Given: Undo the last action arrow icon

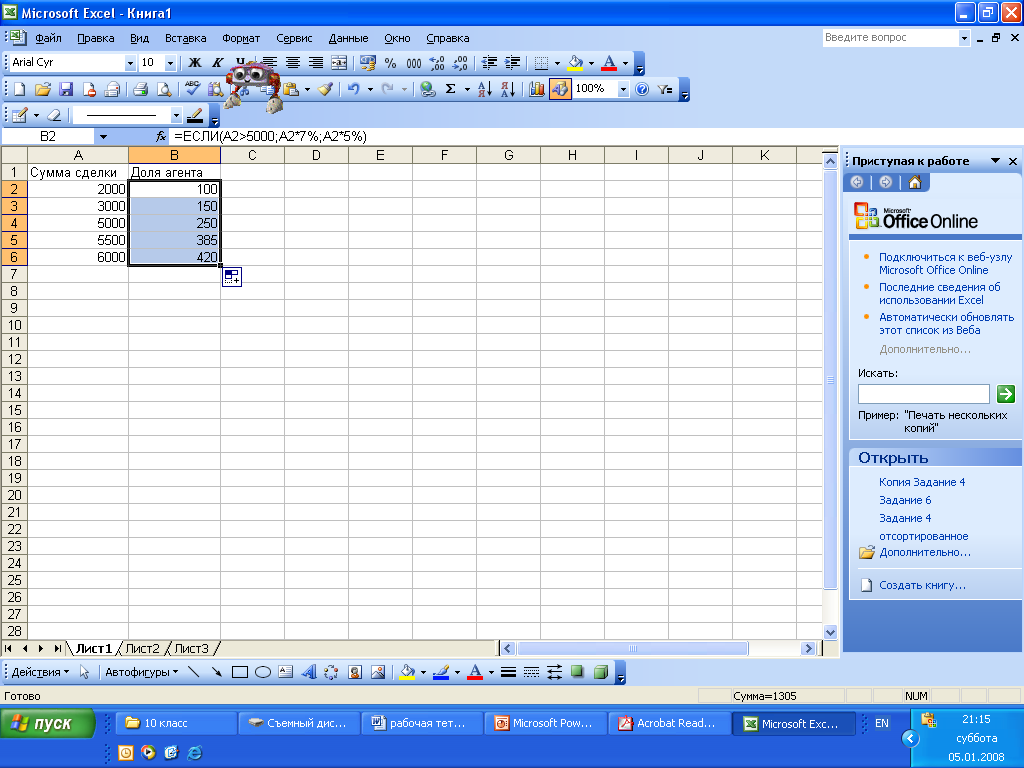Looking at the screenshot, I should (x=354, y=89).
